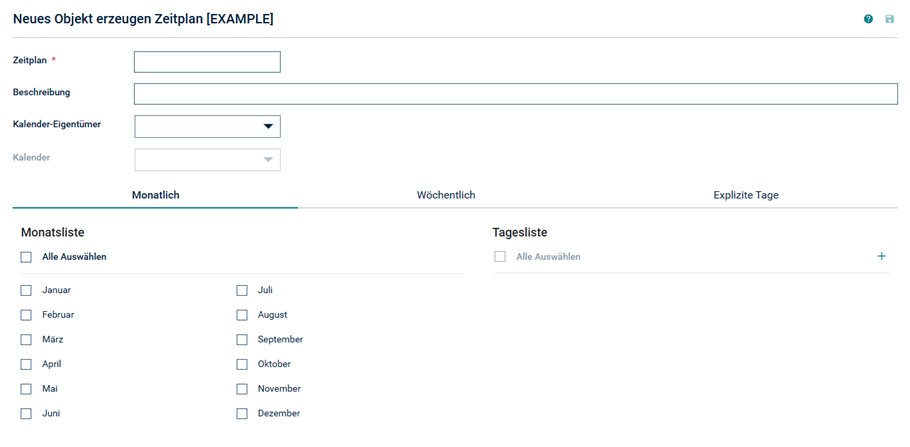Image resolution: width=910 pixels, height=447 pixels.
Task: Tick the Februar checkbox
Action: 26,315
